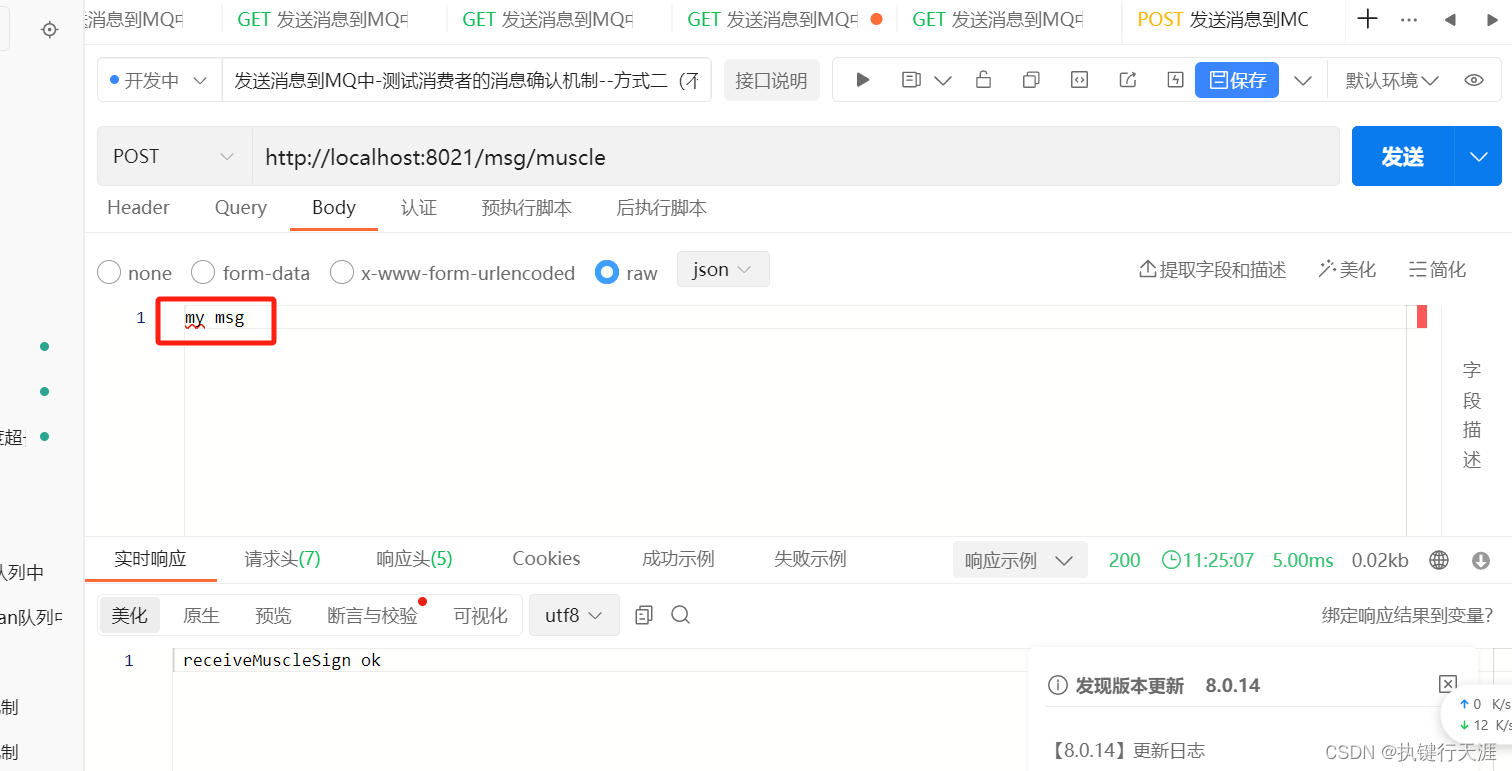1512x771 pixels.
Task: Expand the document layout dropdown chevron
Action: tap(942, 80)
